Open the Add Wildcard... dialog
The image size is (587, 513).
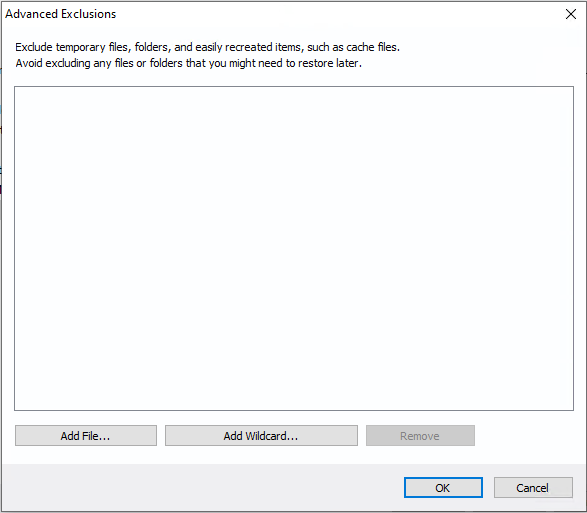coord(261,435)
